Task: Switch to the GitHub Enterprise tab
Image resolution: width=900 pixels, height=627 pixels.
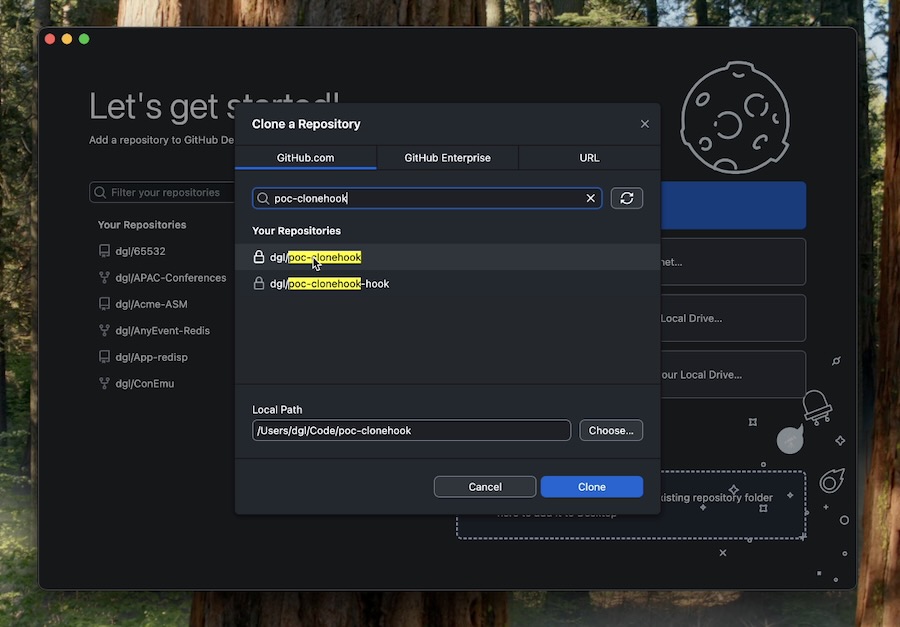Action: tap(447, 158)
